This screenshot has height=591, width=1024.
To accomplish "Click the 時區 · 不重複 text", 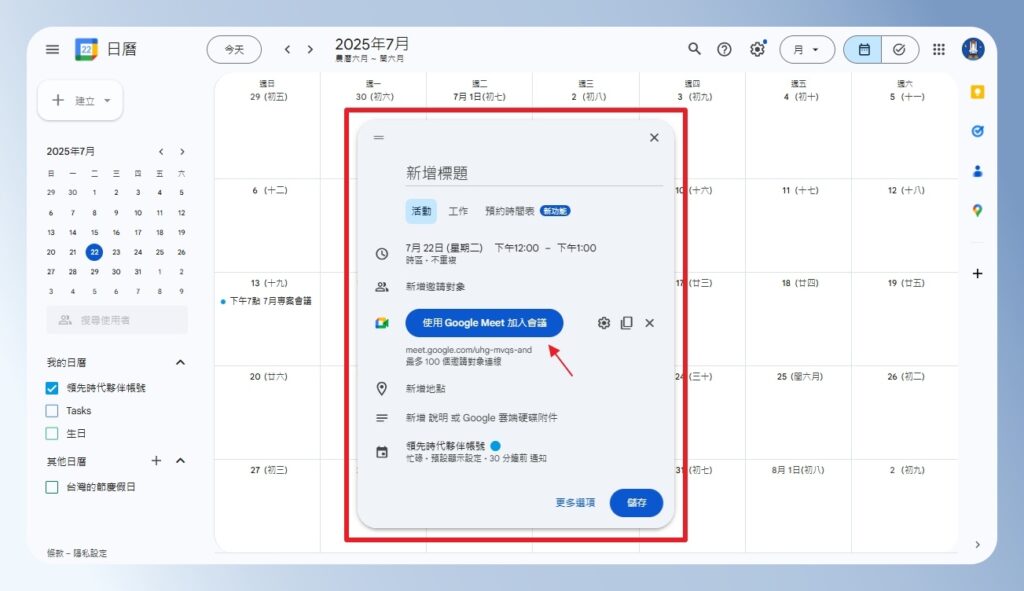I will (x=431, y=260).
